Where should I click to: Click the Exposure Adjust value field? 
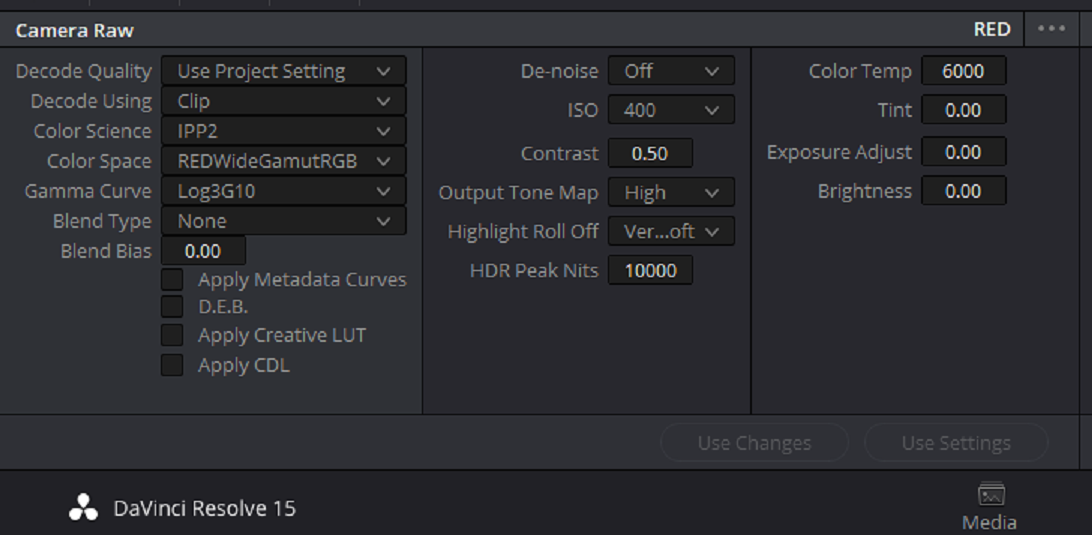pos(964,152)
